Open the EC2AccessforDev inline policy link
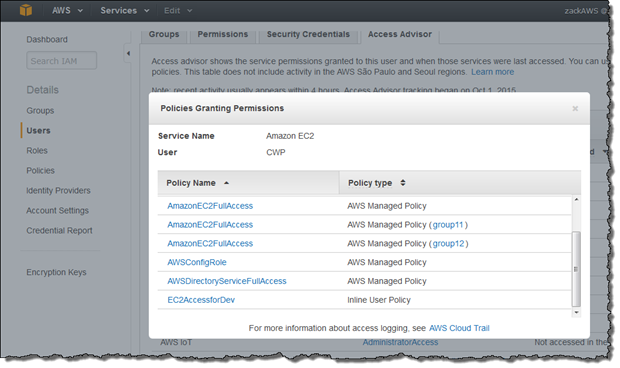Image resolution: width=620 pixels, height=368 pixels. [201, 300]
